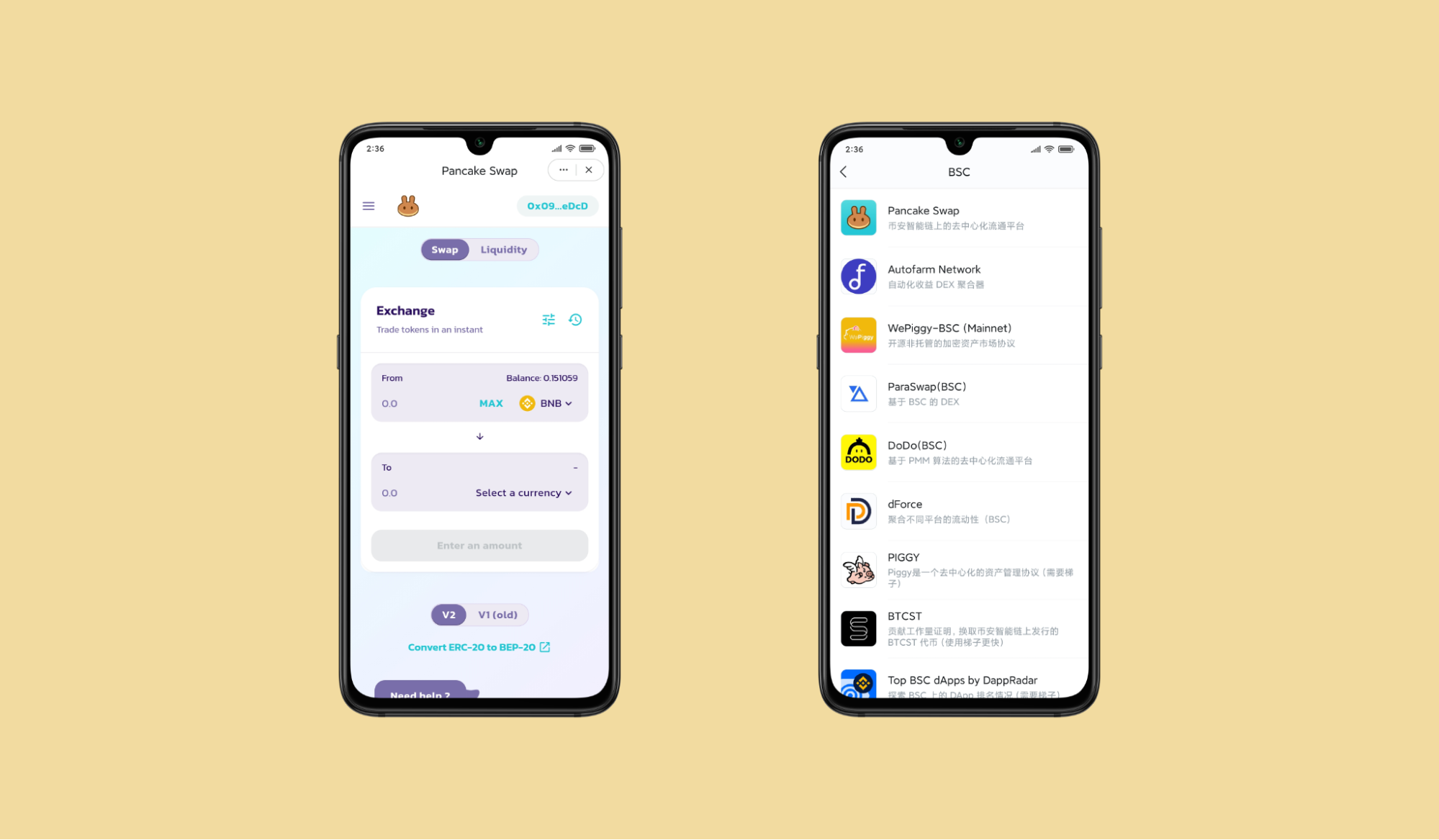
Task: Select V2 version toggle
Action: point(449,614)
